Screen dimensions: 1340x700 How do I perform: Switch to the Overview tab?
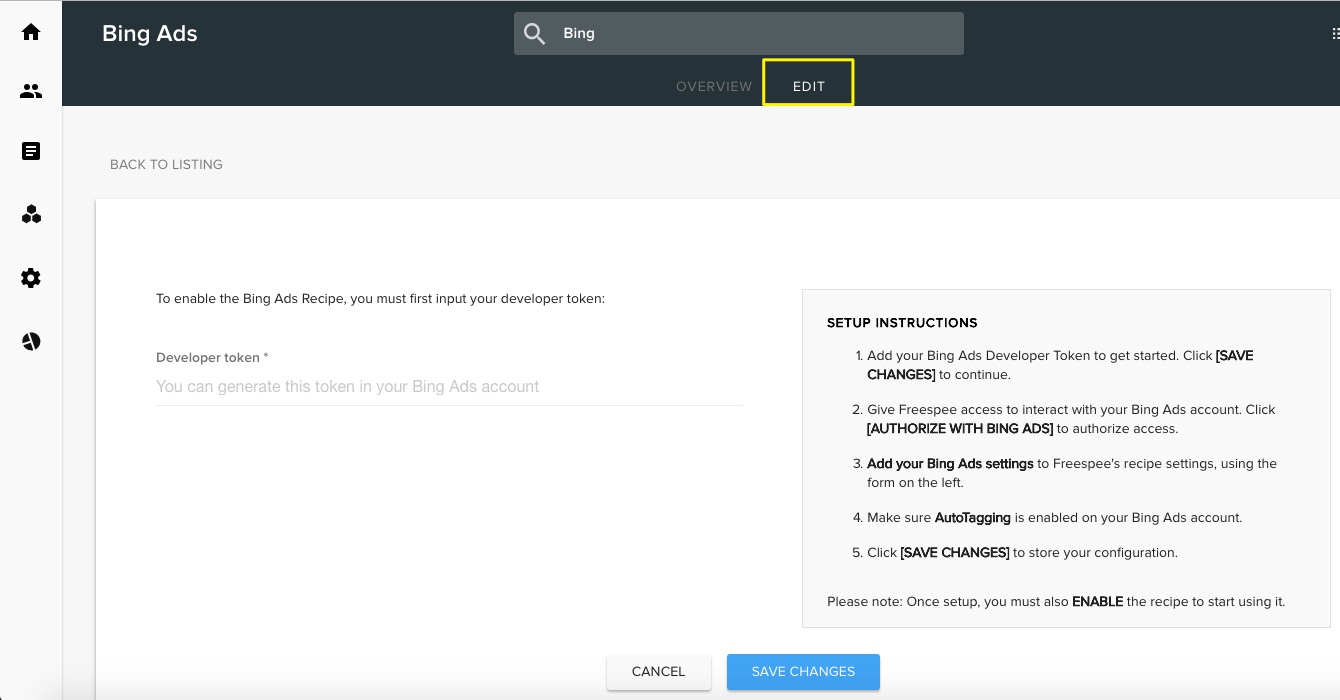714,86
